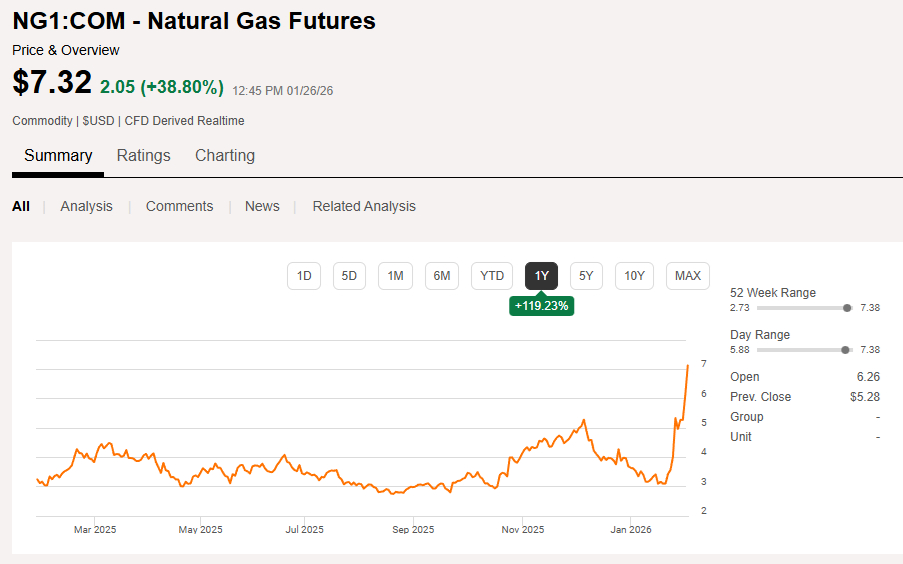The image size is (903, 564).
Task: Set chart range to 1D
Action: point(304,276)
